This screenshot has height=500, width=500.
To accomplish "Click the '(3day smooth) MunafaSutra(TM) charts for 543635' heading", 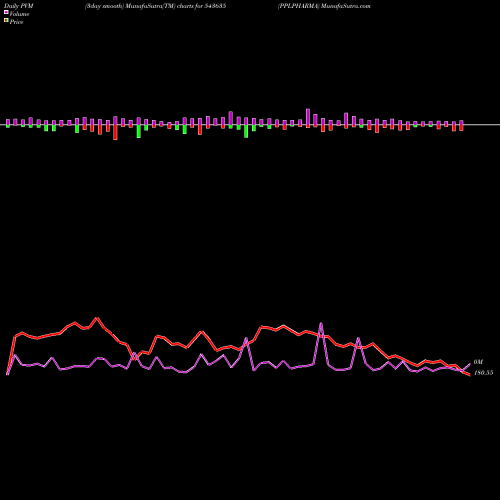I will point(155,6).
